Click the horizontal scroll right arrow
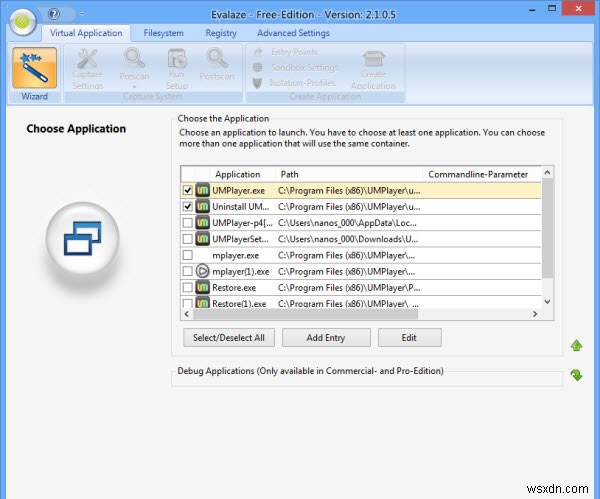Viewport: 600px width, 499px height. click(535, 314)
